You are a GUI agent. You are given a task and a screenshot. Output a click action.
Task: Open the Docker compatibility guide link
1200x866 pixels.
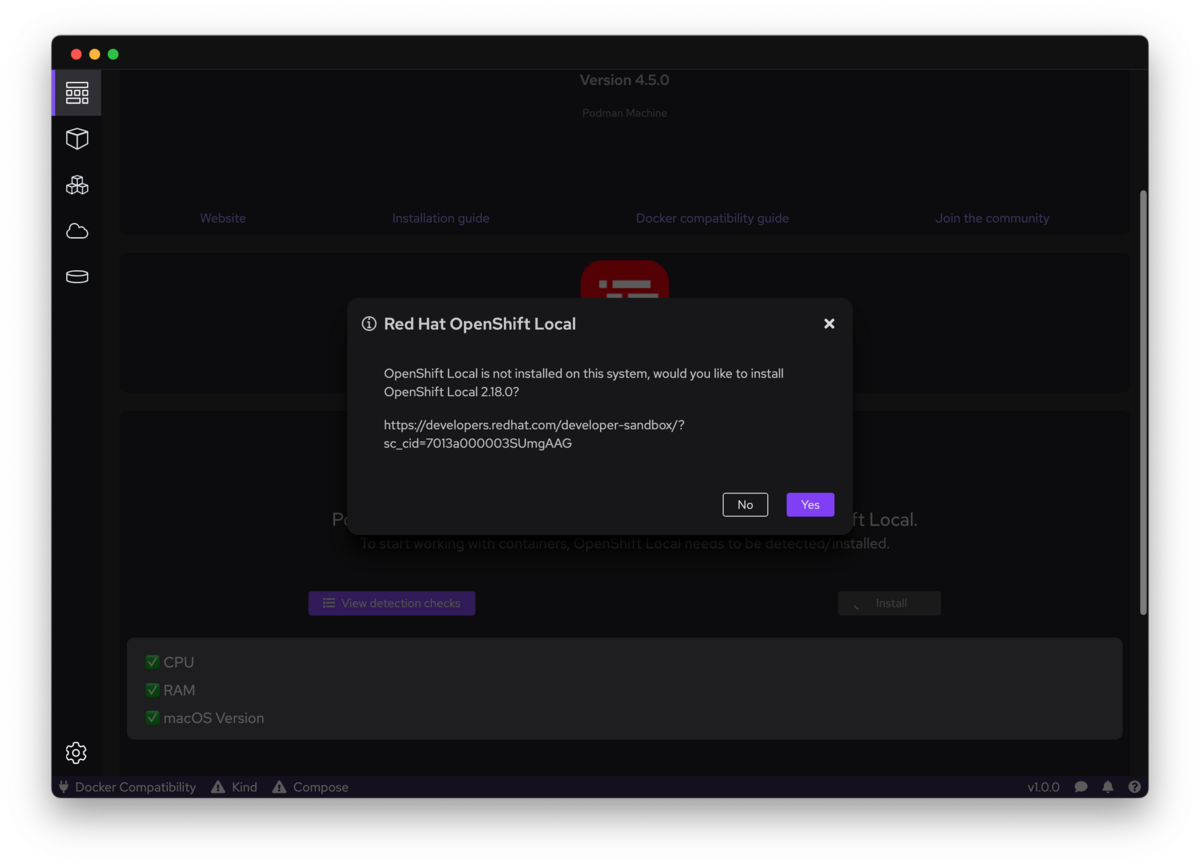[x=712, y=218]
